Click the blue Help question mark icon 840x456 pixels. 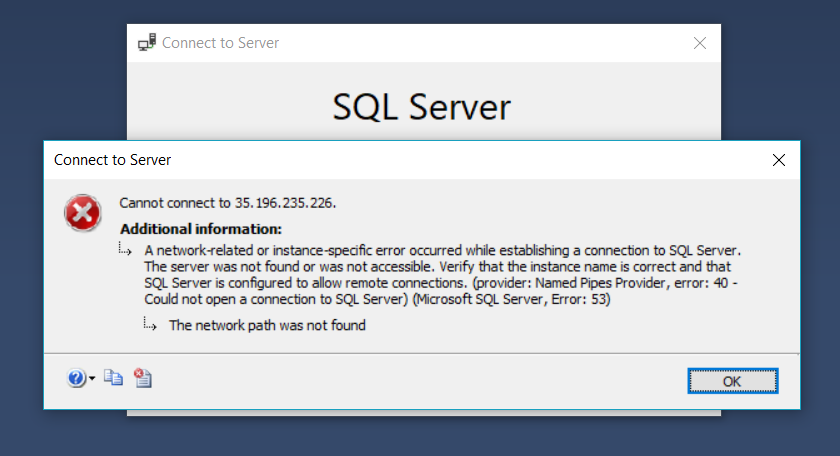76,378
